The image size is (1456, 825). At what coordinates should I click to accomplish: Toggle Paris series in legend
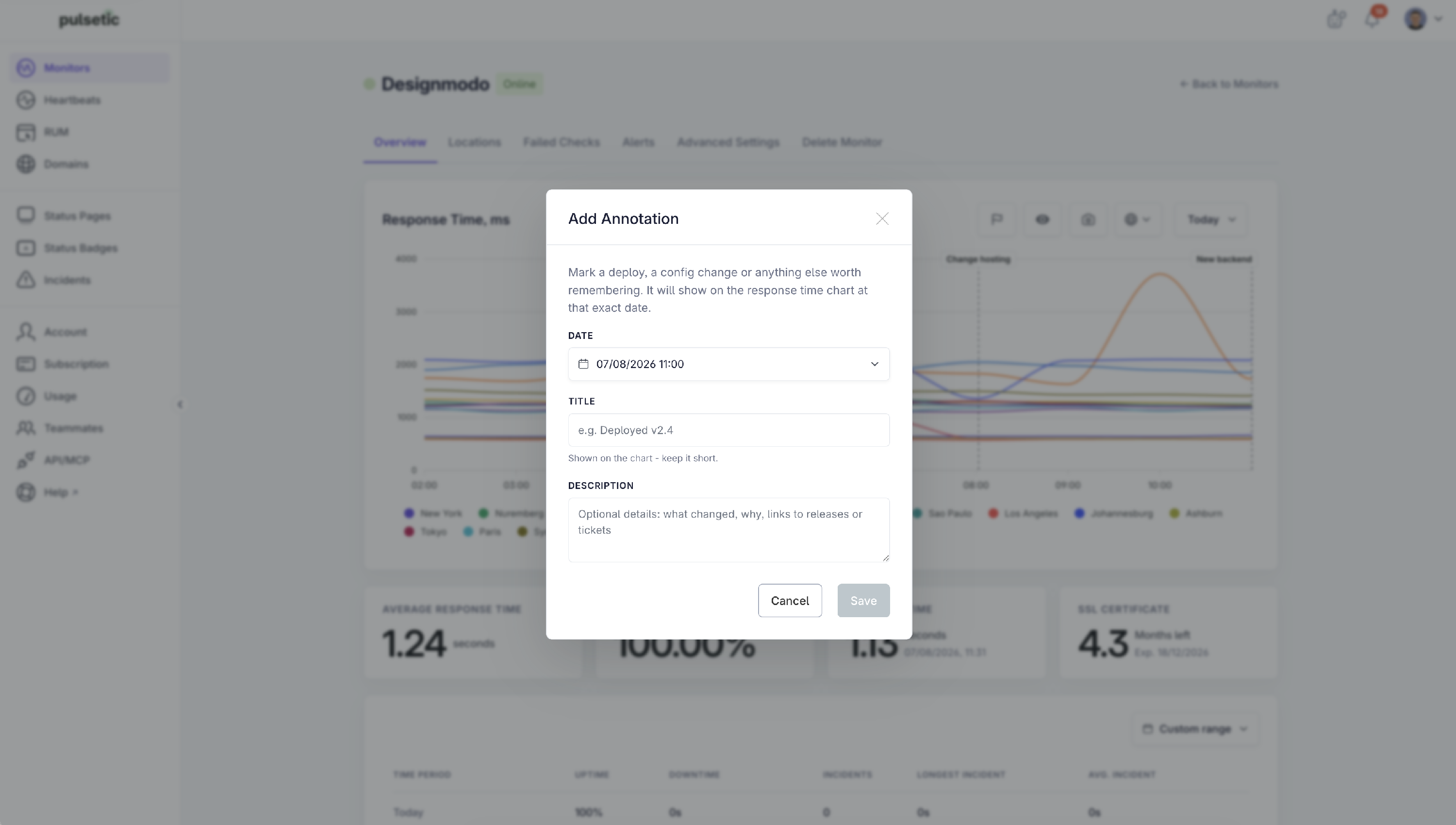pos(482,532)
